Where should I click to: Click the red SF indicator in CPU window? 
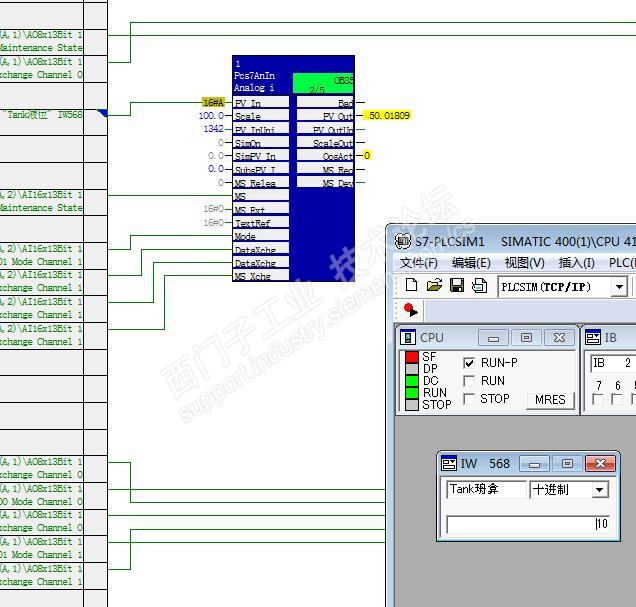click(412, 357)
